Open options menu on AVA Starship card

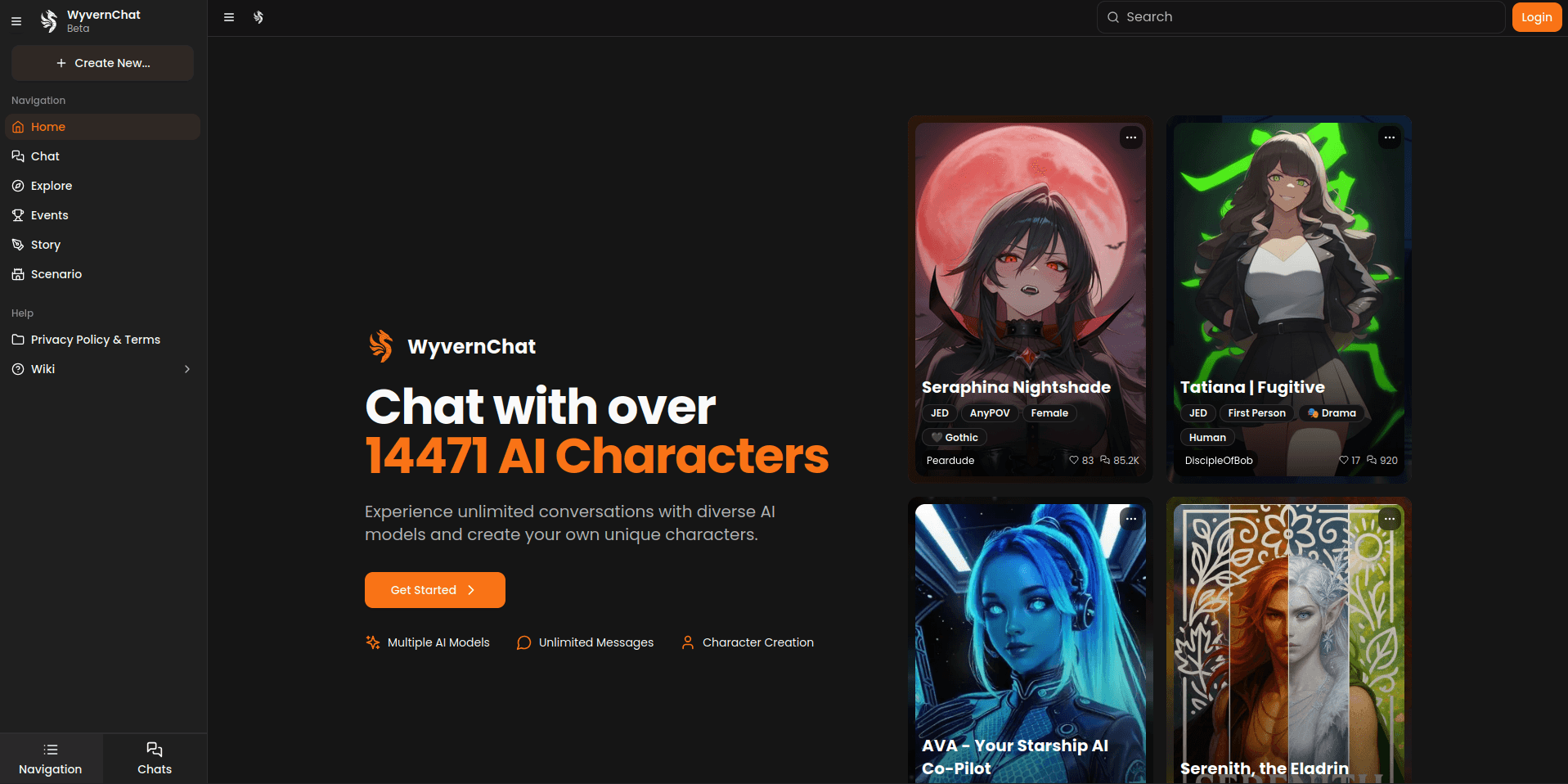tap(1131, 519)
